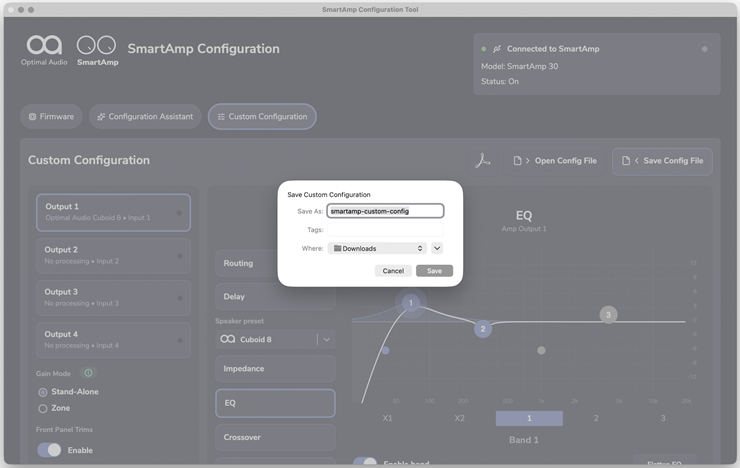Toggle Front Panel Trims Enable switch
The width and height of the screenshot is (740, 468).
[x=50, y=450]
